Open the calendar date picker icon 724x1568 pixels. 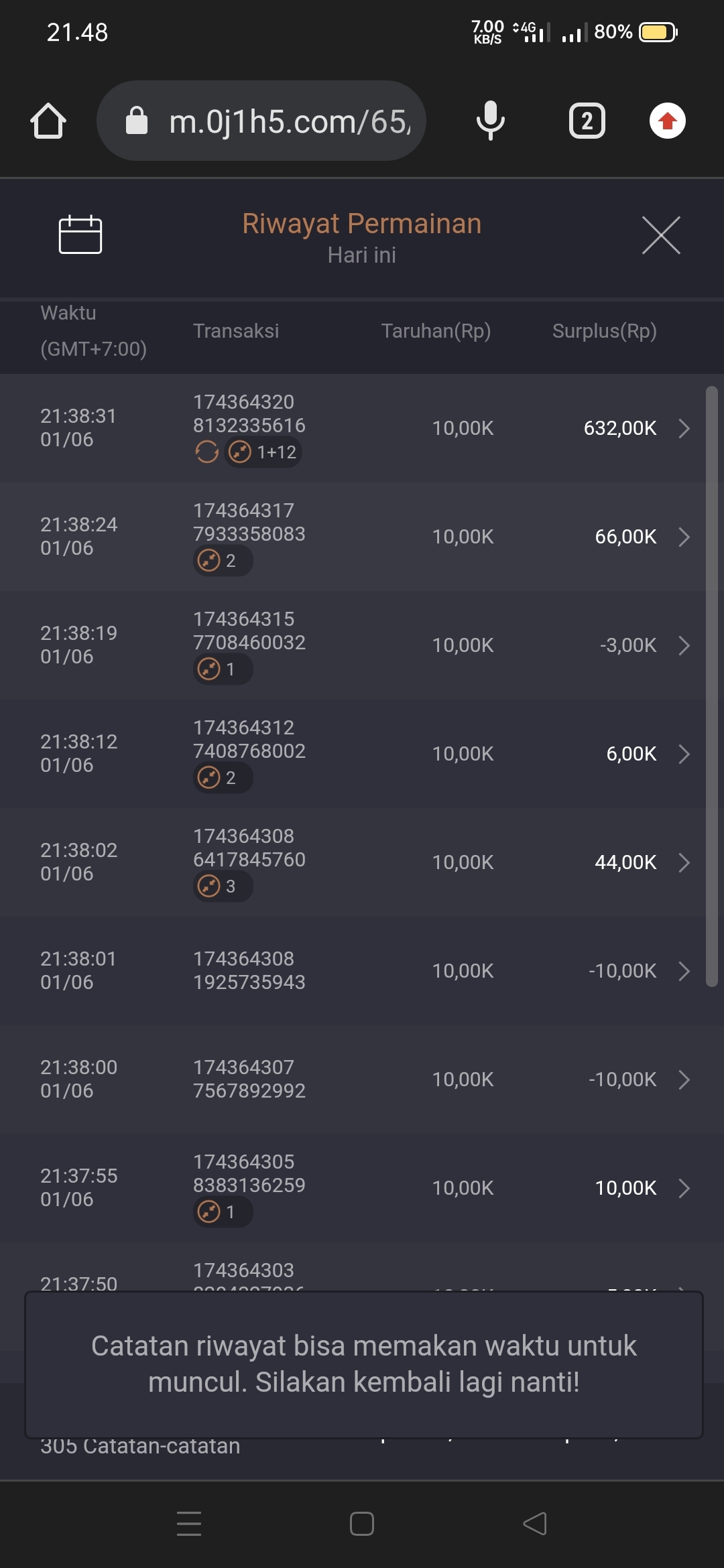[x=80, y=235]
